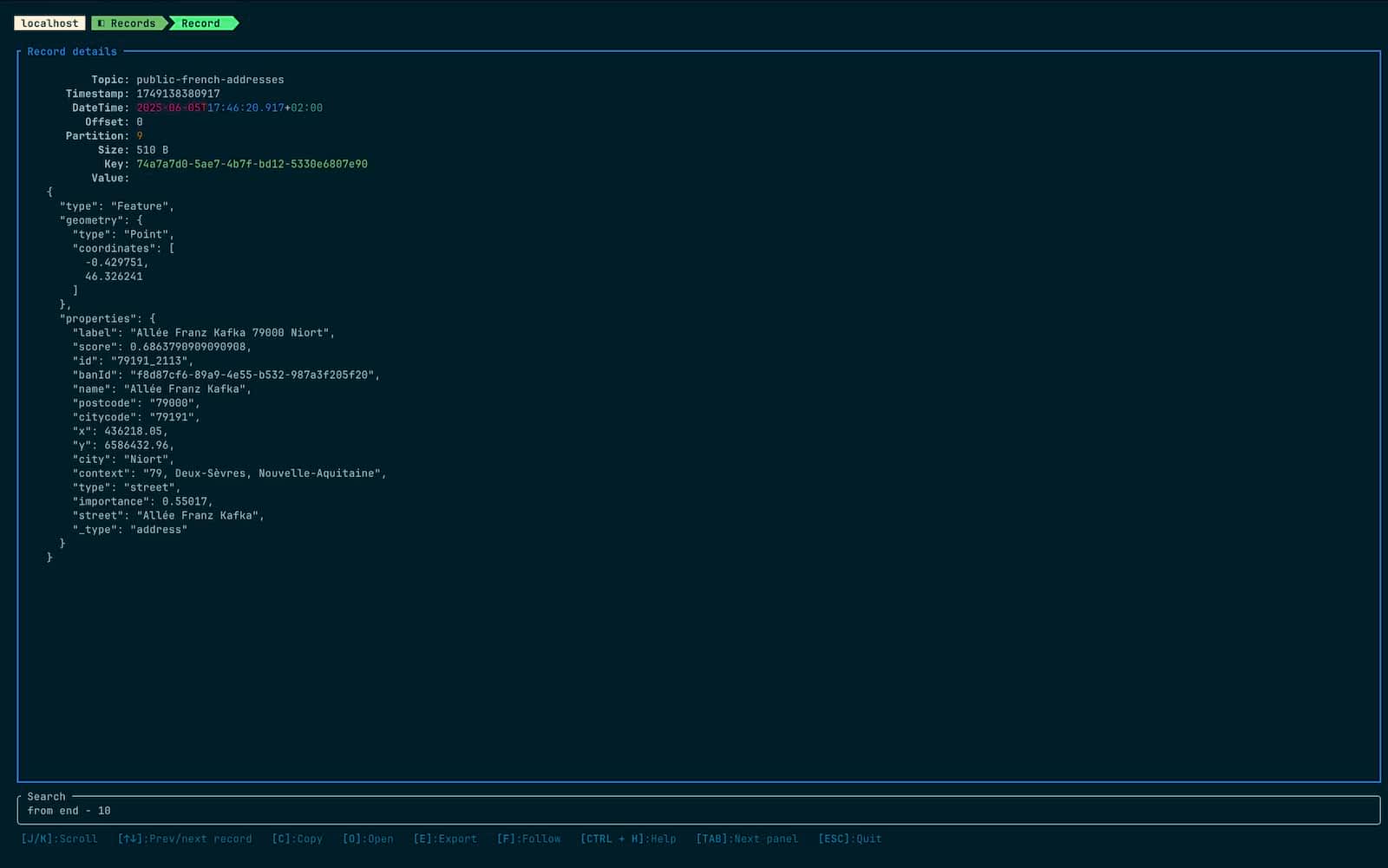Click the [F]:Follow shortcut hint

click(528, 839)
